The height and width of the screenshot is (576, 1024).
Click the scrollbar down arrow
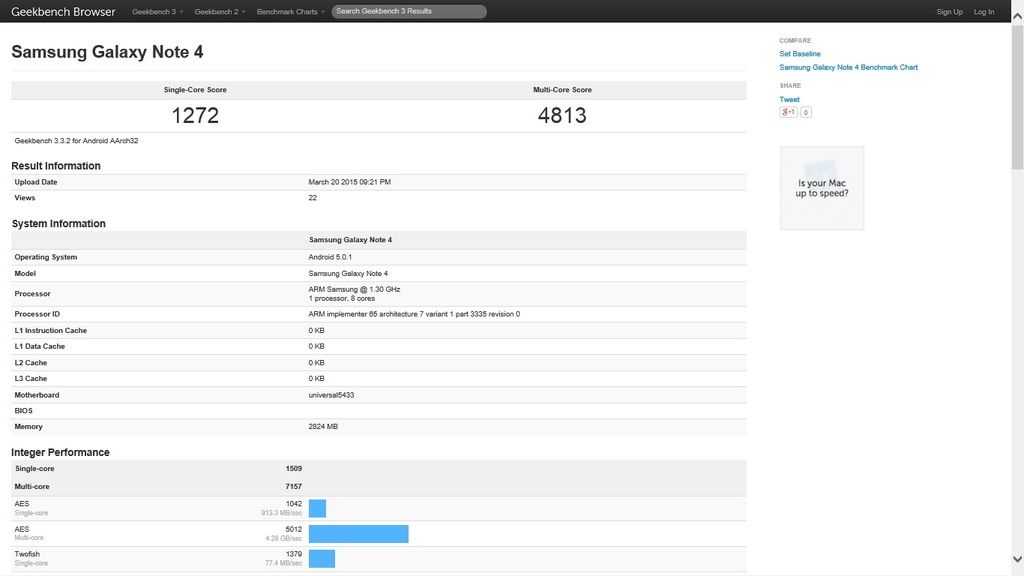pos(1017,559)
